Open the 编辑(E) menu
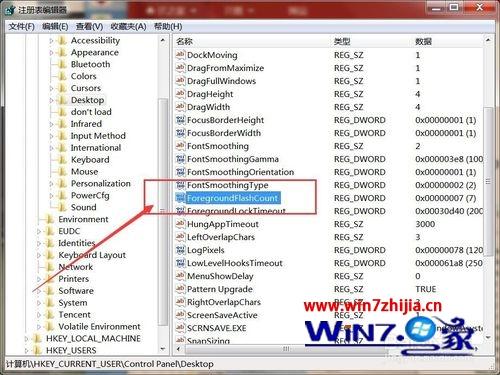Image resolution: width=500 pixels, height=375 pixels. coord(55,26)
